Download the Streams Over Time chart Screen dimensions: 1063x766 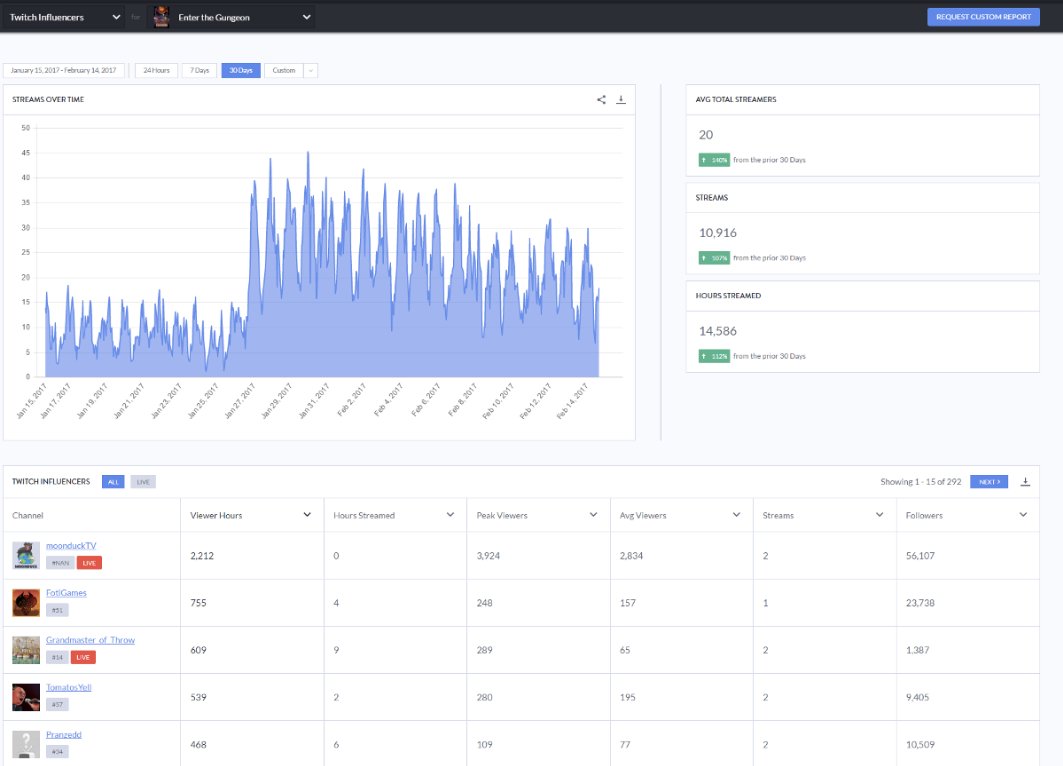[x=620, y=100]
